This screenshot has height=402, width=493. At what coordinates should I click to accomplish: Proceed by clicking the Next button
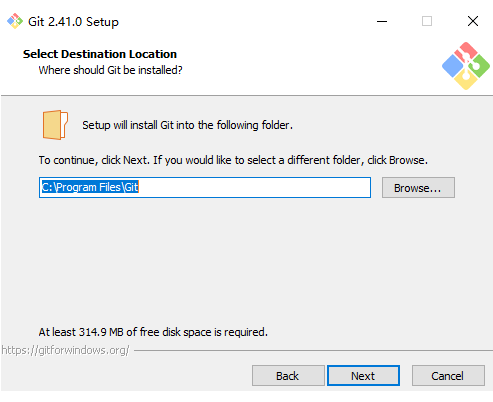coord(363,376)
